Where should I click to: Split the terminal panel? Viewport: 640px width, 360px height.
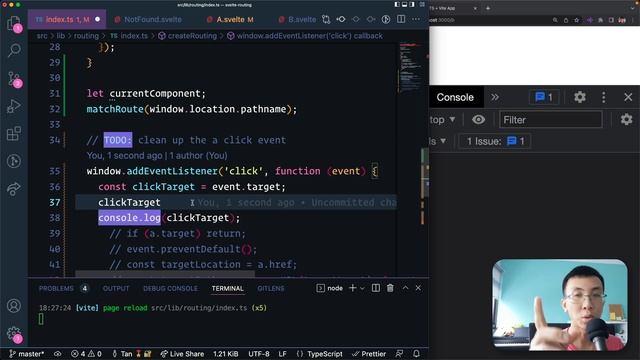coord(376,288)
